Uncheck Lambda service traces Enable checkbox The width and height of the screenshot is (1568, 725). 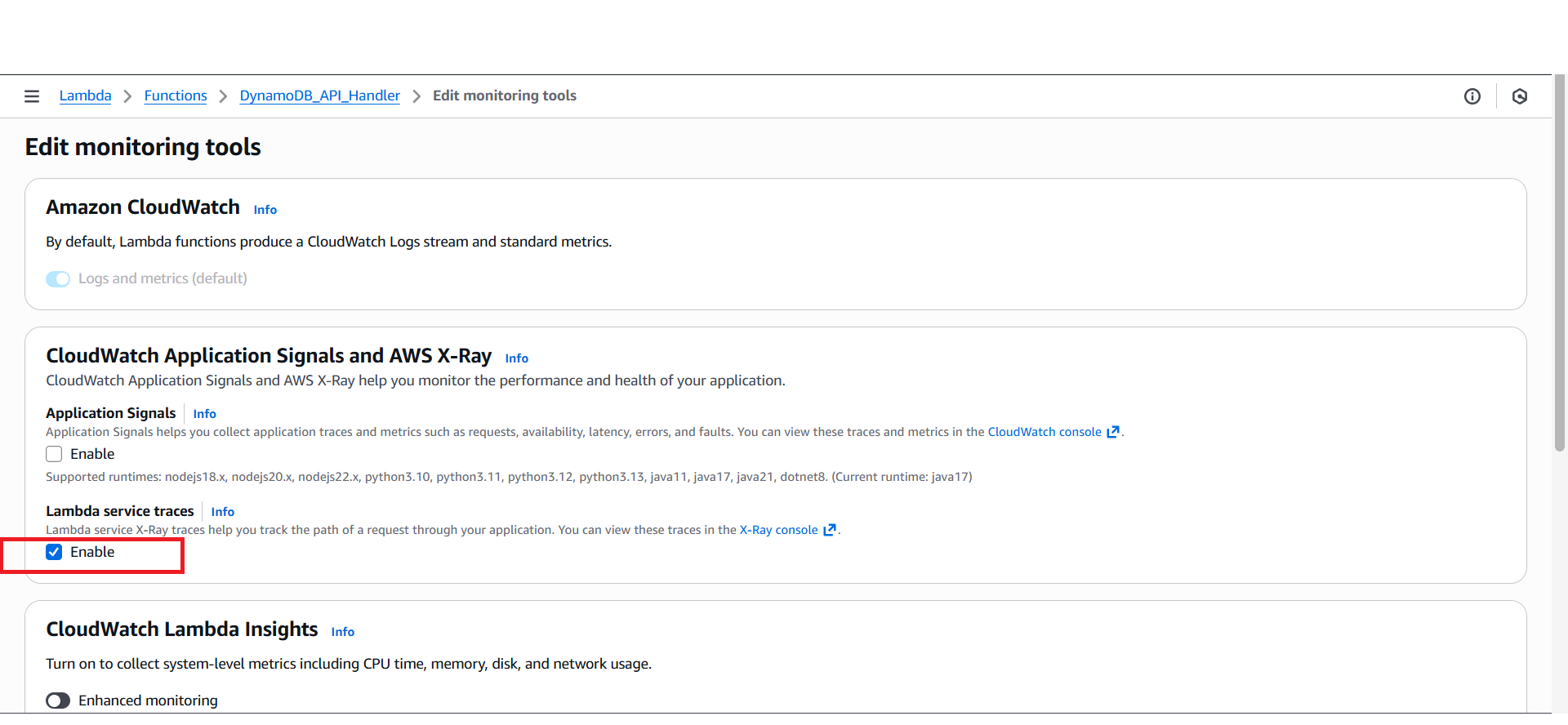pos(54,552)
